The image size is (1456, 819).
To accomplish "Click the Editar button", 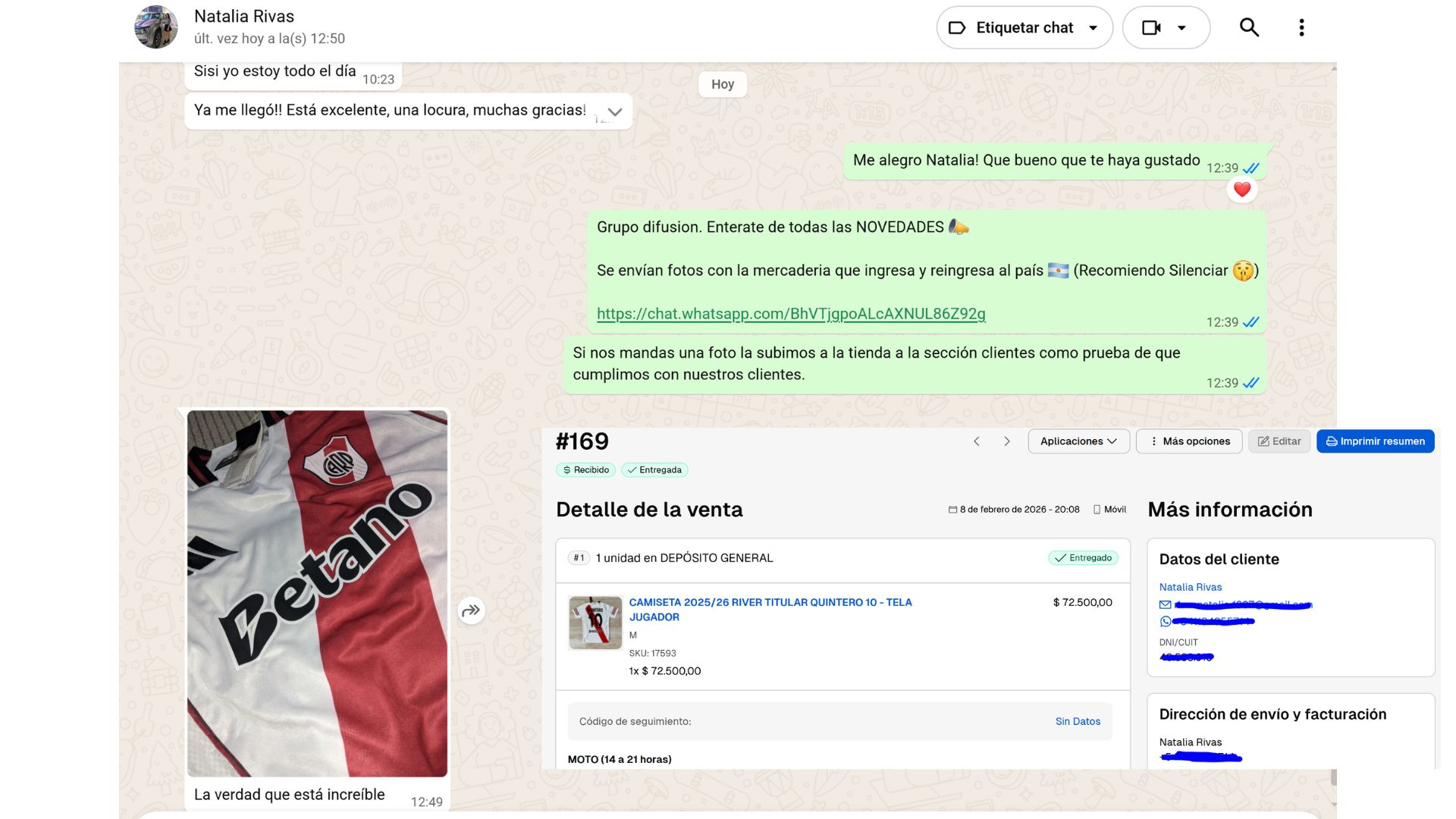I will (x=1279, y=441).
